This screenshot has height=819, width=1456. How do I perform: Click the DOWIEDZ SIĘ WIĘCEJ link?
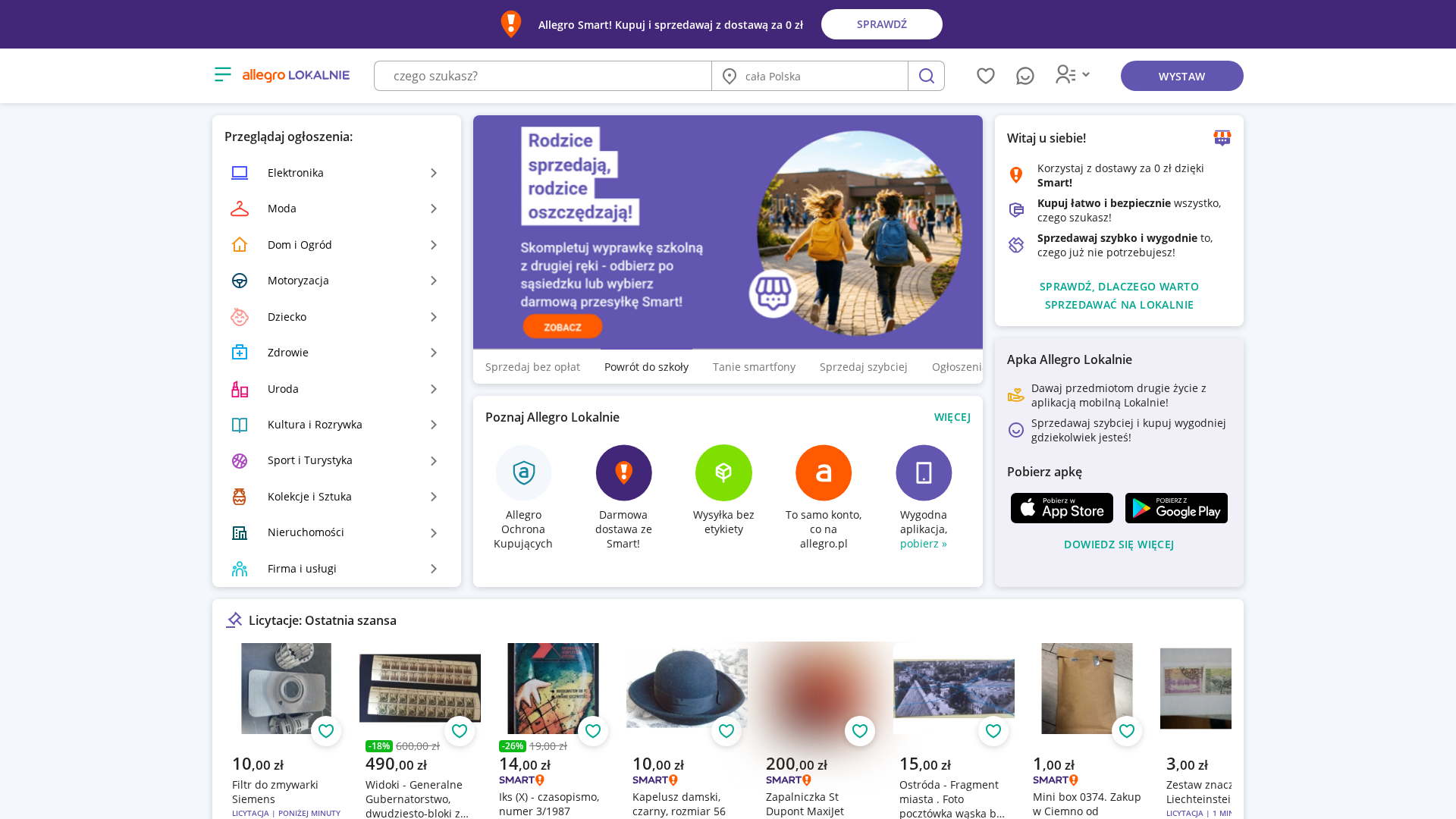pyautogui.click(x=1119, y=544)
